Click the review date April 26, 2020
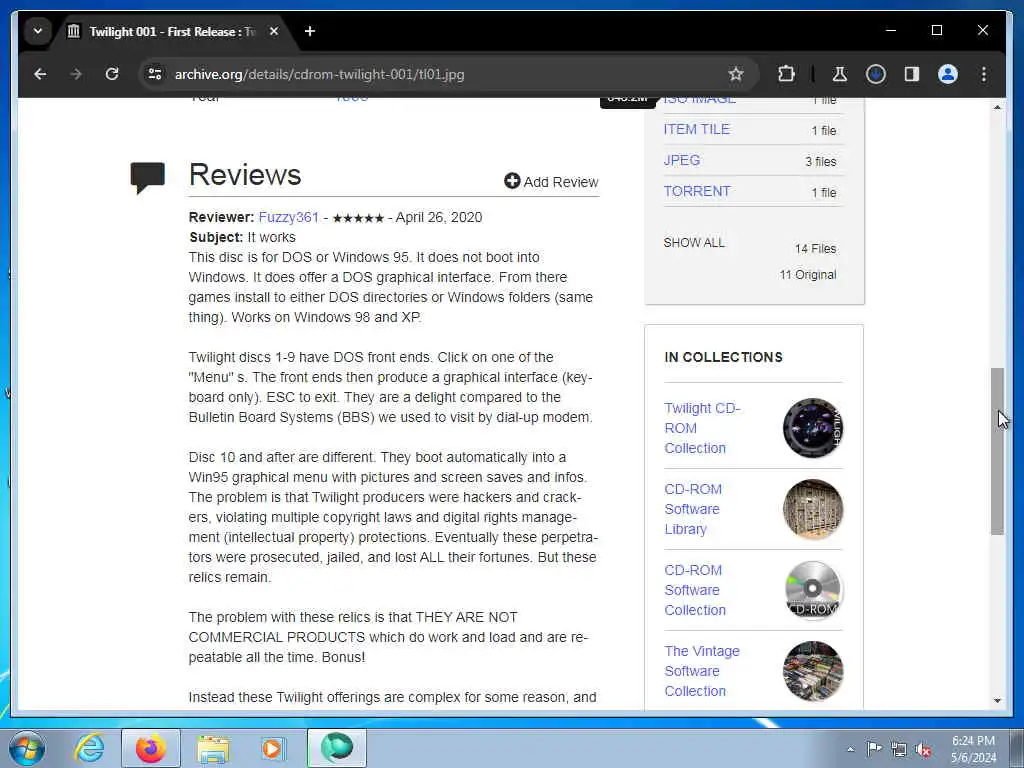The height and width of the screenshot is (768, 1024). coord(439,217)
